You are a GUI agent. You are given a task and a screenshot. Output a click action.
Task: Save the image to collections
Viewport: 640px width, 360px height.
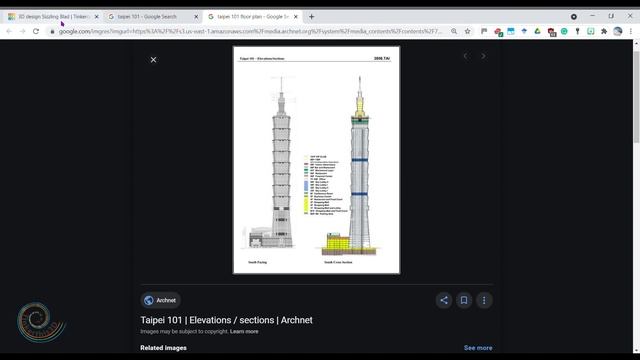pyautogui.click(x=464, y=300)
